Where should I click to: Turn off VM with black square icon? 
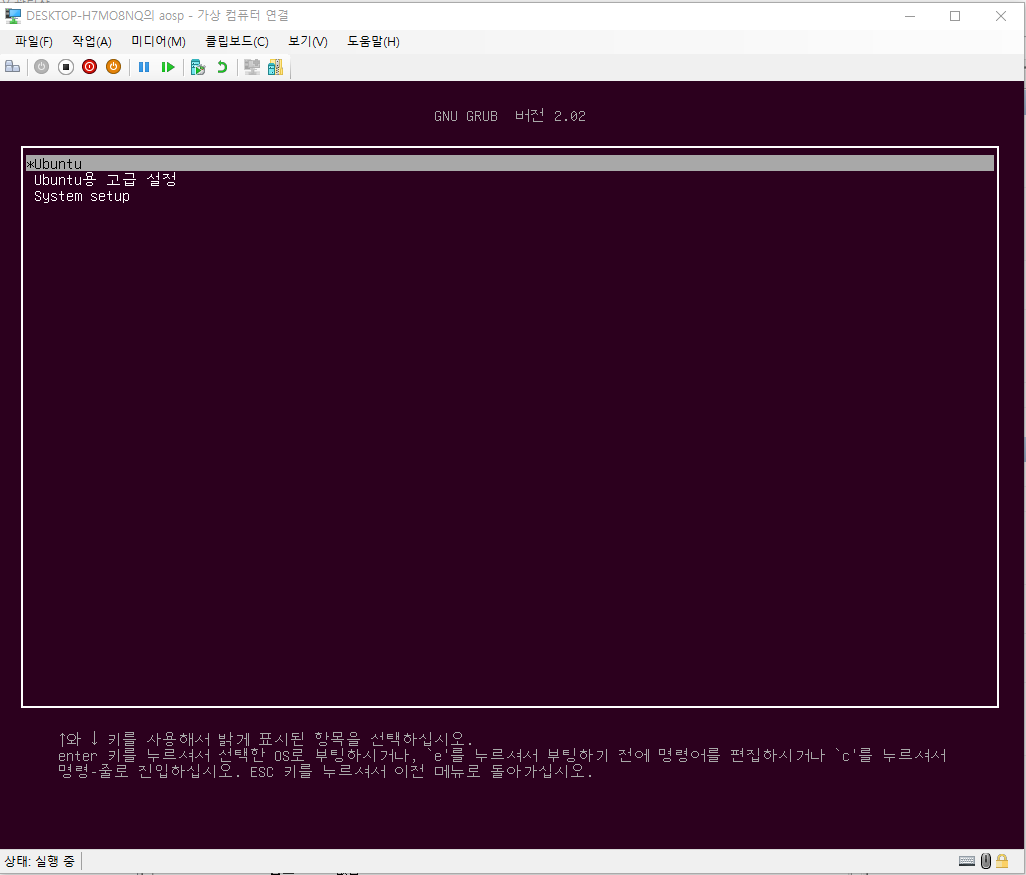(x=65, y=67)
